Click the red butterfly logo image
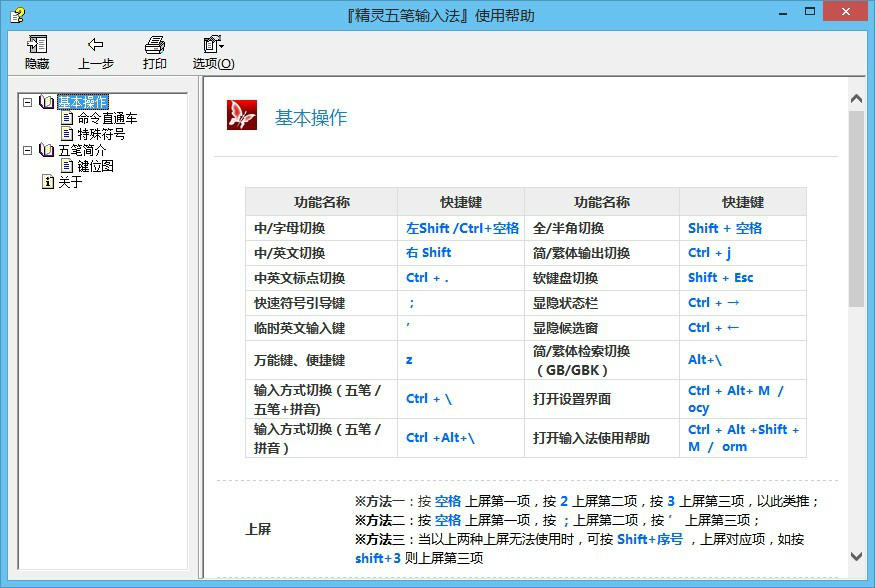 [x=242, y=115]
